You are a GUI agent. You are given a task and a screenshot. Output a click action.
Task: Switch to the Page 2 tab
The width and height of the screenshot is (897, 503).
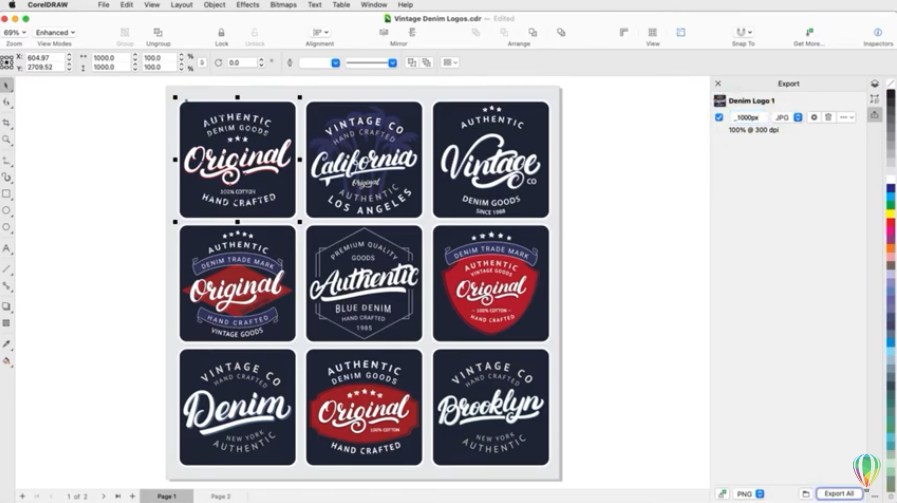(x=220, y=497)
